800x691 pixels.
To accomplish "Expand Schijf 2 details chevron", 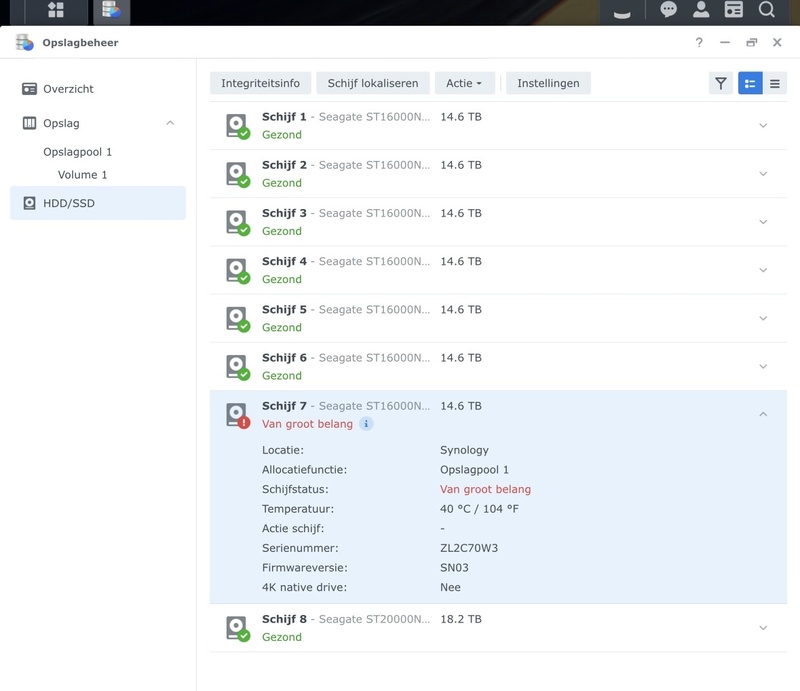I will [763, 174].
